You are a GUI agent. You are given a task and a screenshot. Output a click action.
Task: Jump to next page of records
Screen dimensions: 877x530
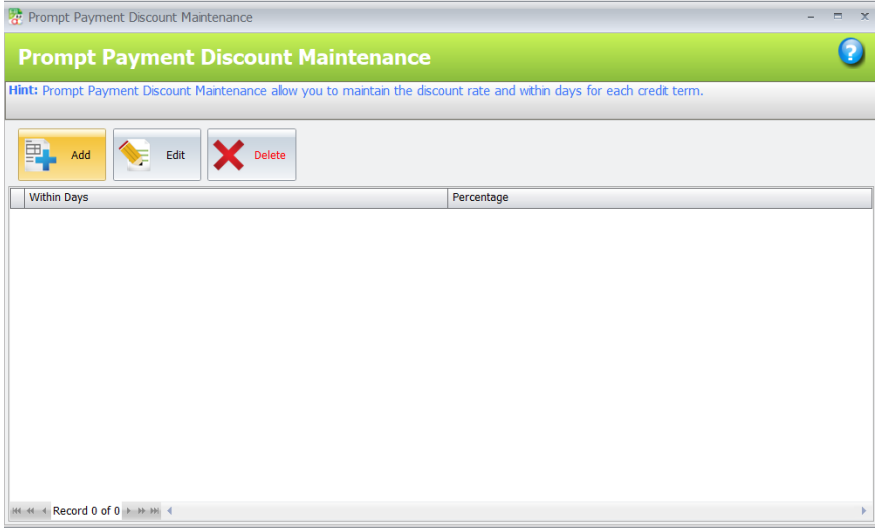[x=142, y=510]
